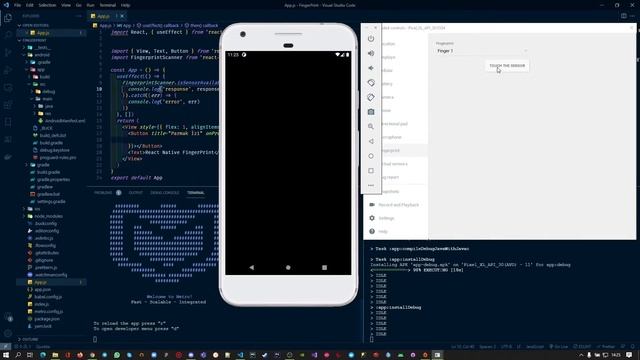Open the File menu

(x=18, y=5)
